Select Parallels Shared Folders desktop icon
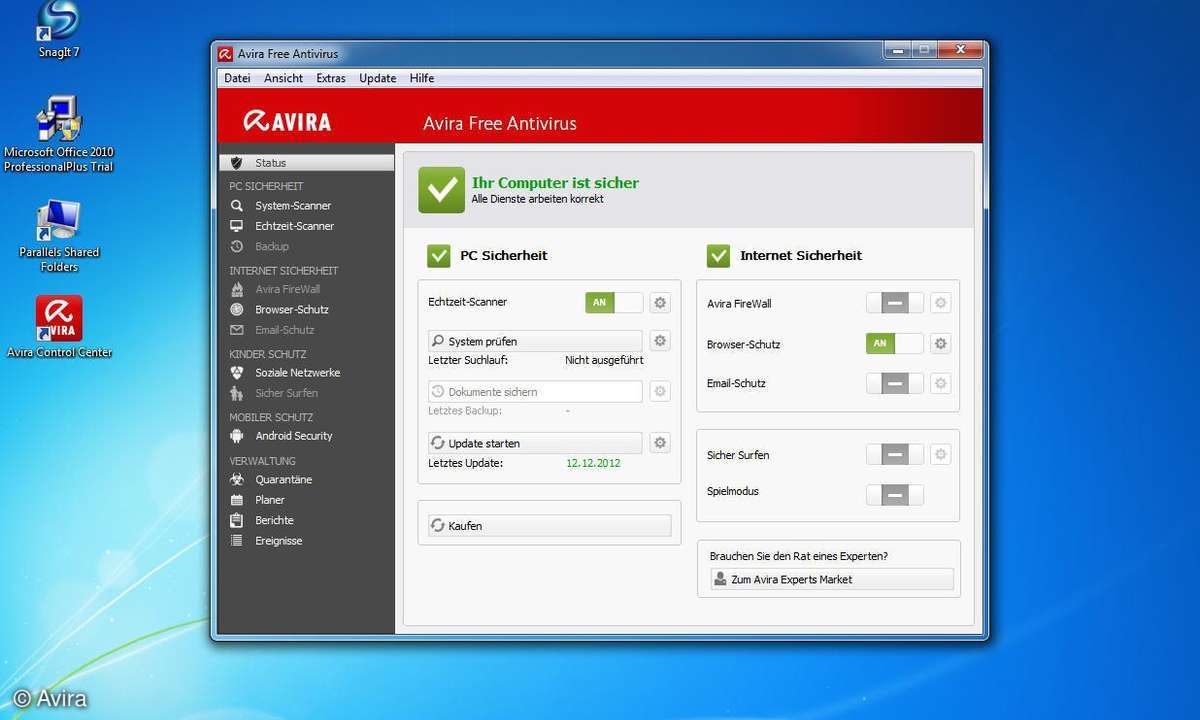 click(x=59, y=236)
